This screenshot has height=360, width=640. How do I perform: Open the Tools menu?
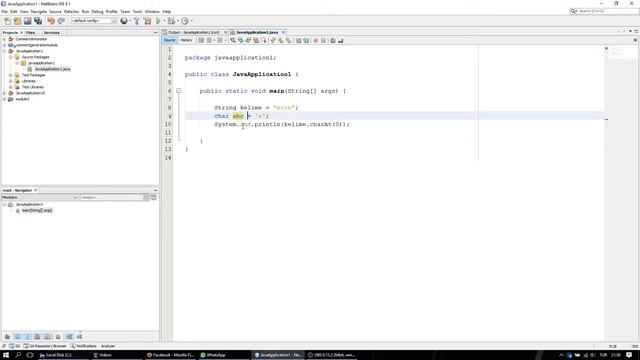[x=137, y=11]
